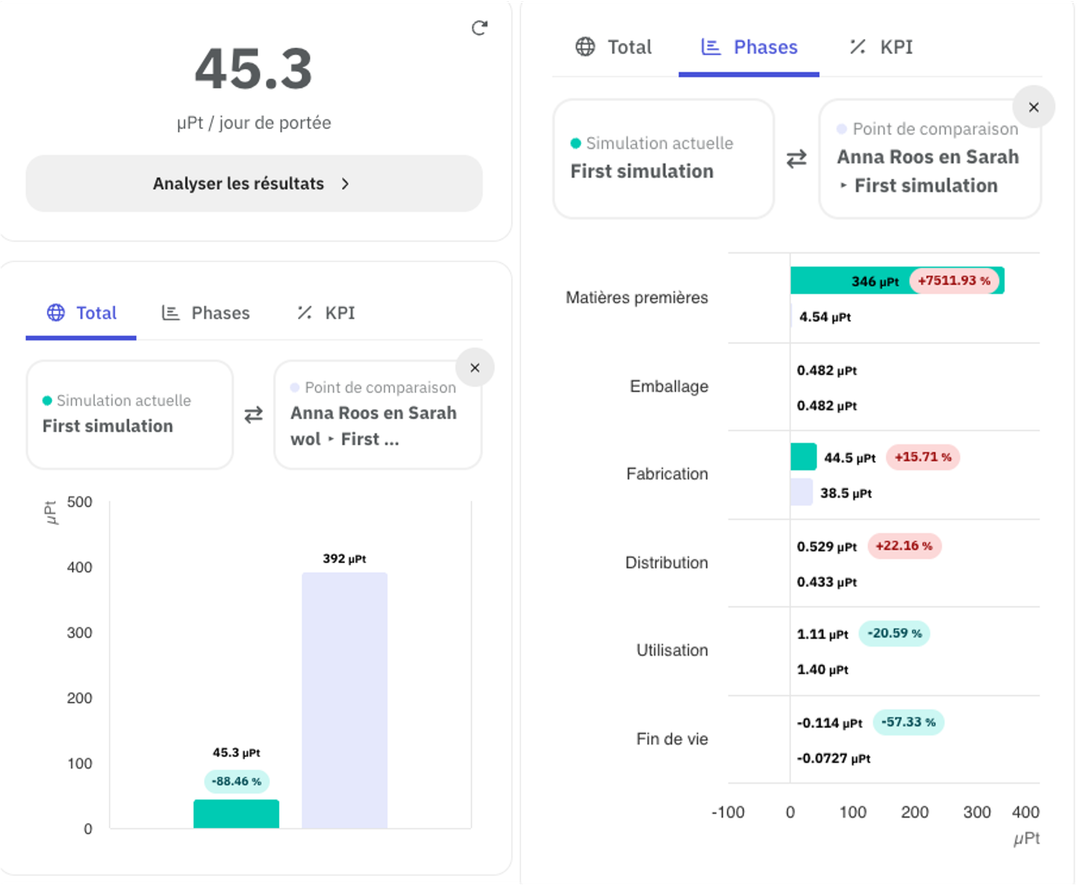Image resolution: width=1080 pixels, height=885 pixels.
Task: Click the green 45.3 µPt bar
Action: click(236, 814)
